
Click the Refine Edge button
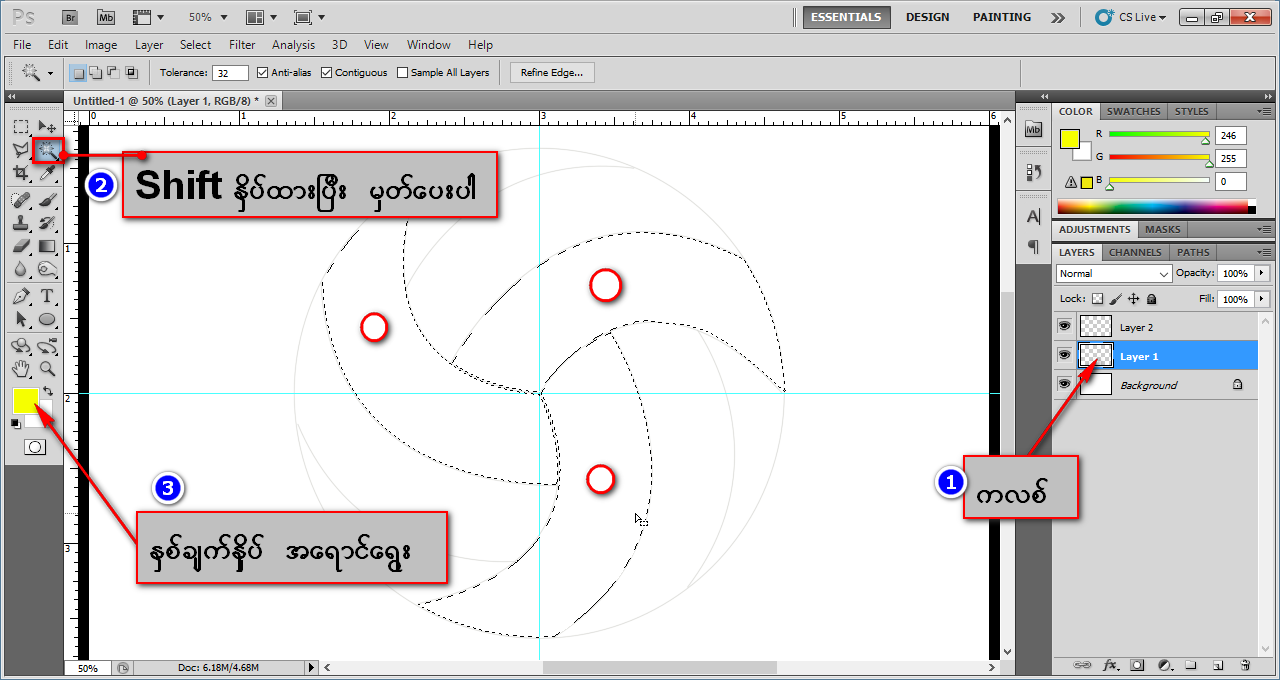(552, 73)
